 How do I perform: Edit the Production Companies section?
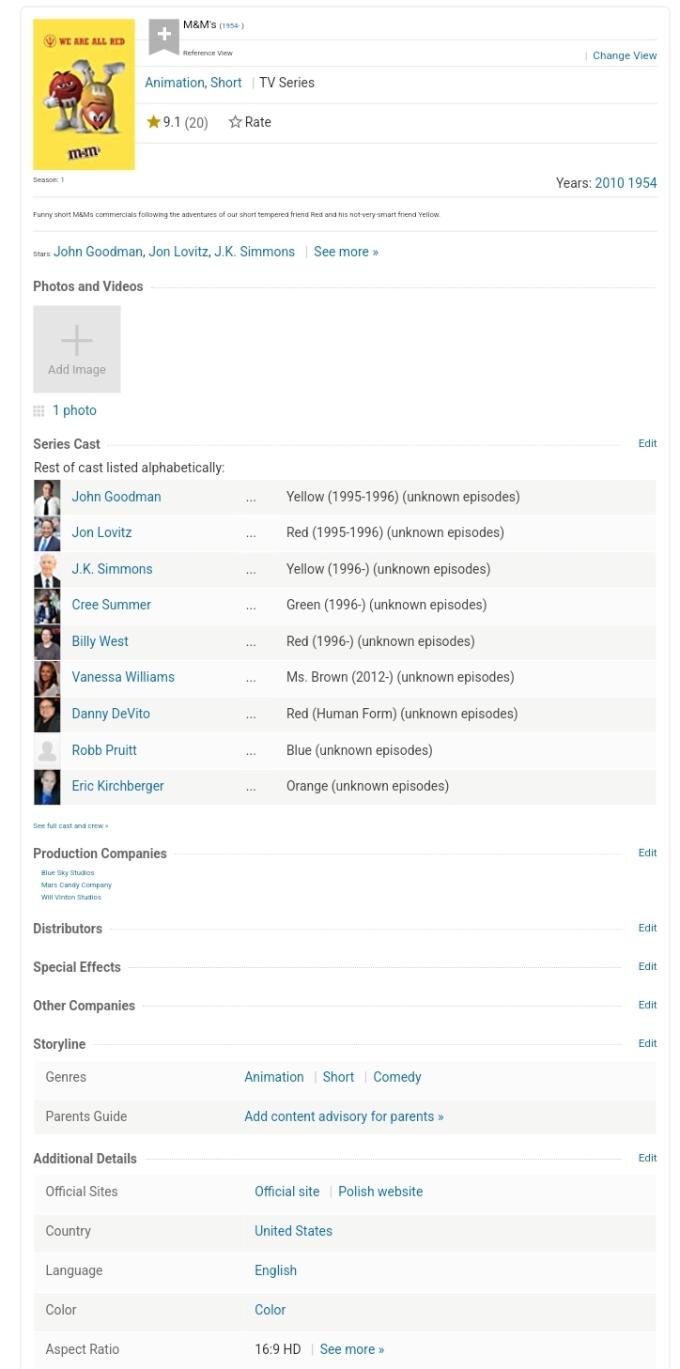point(647,853)
